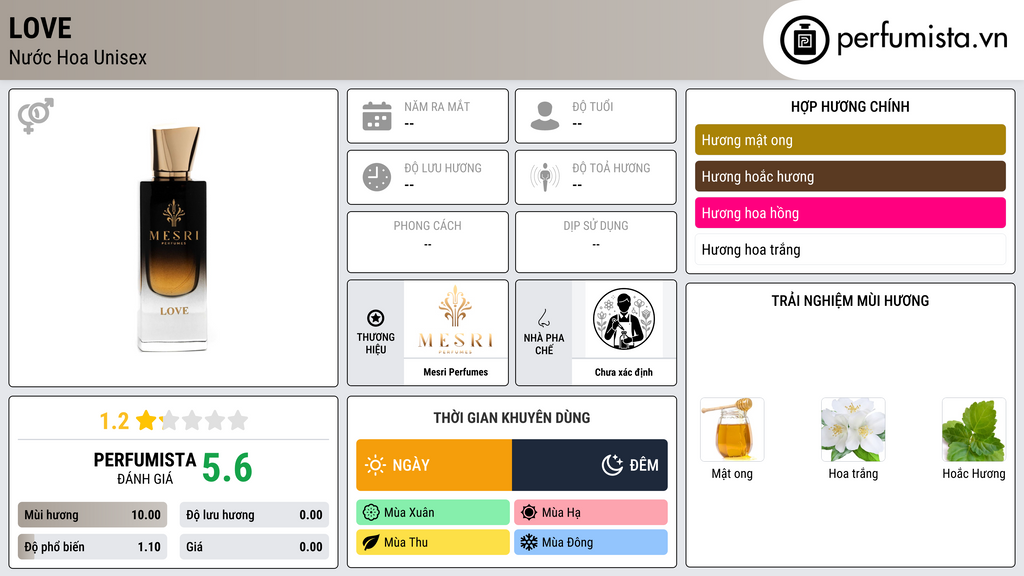Click the gold star in rating
The image size is (1024, 576).
[147, 420]
